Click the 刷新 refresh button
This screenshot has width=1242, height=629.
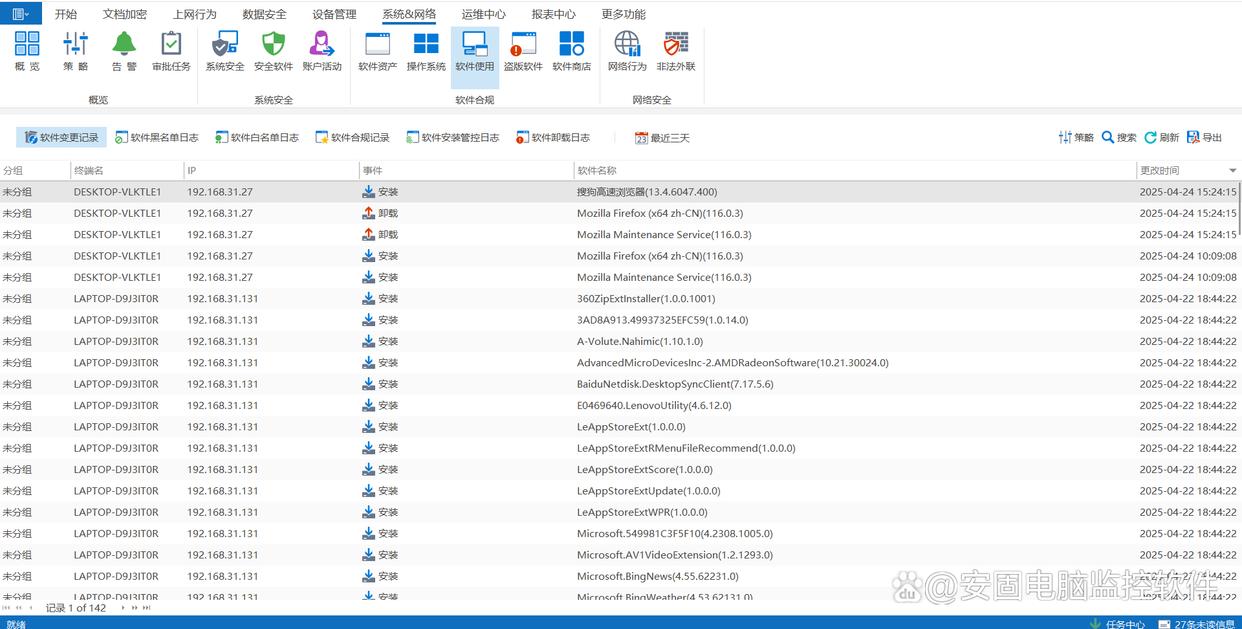1162,138
